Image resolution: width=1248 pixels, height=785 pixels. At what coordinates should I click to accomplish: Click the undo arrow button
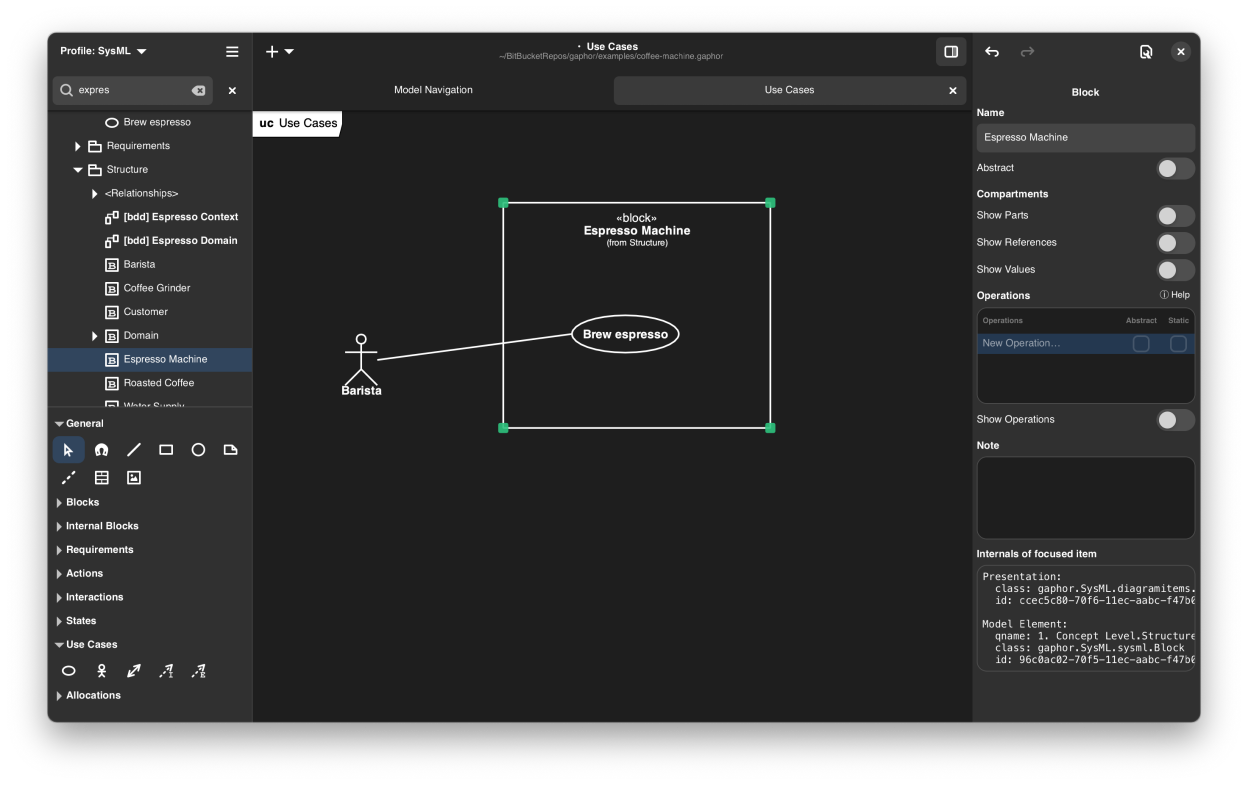[x=992, y=52]
